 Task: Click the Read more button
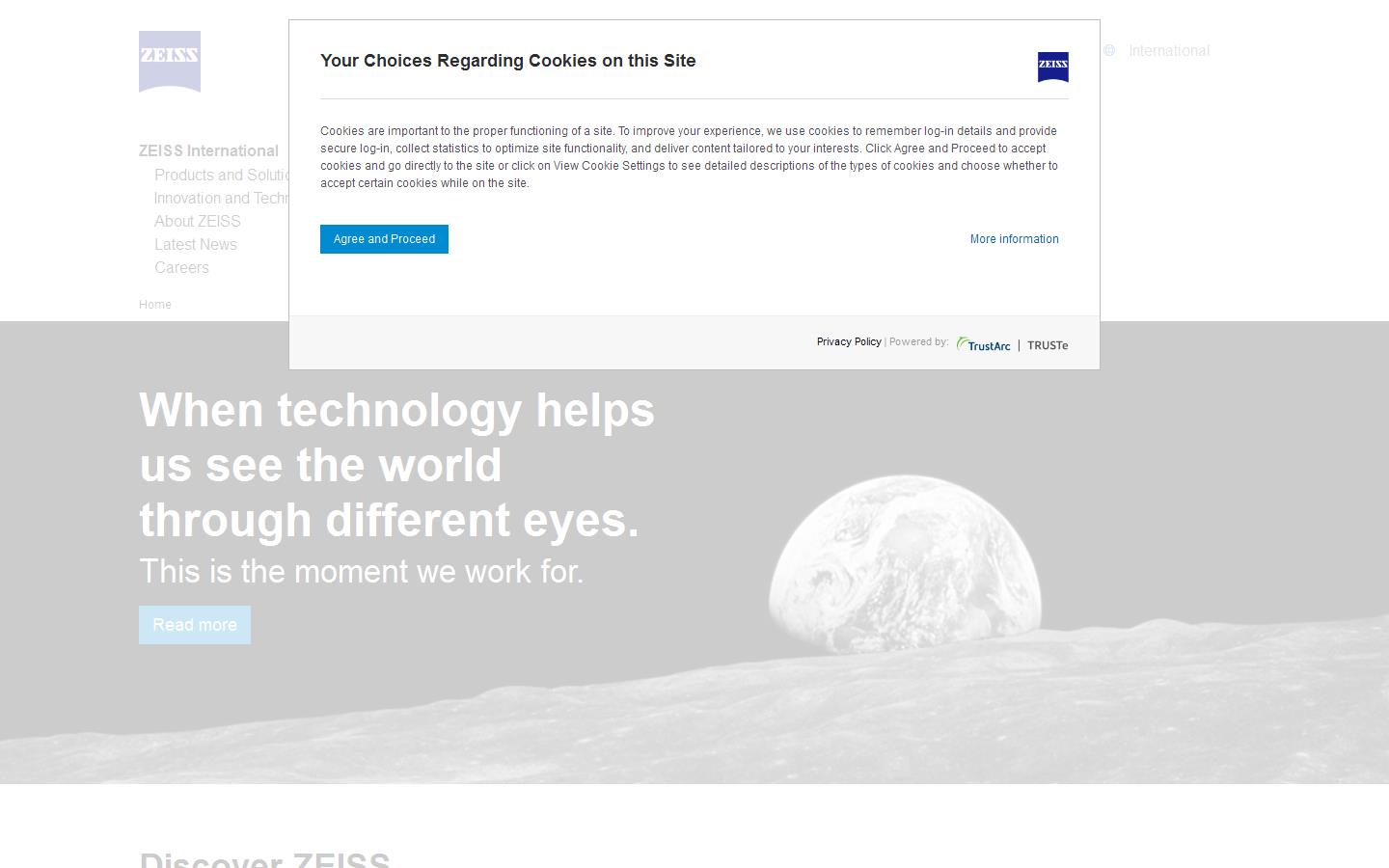pyautogui.click(x=194, y=625)
